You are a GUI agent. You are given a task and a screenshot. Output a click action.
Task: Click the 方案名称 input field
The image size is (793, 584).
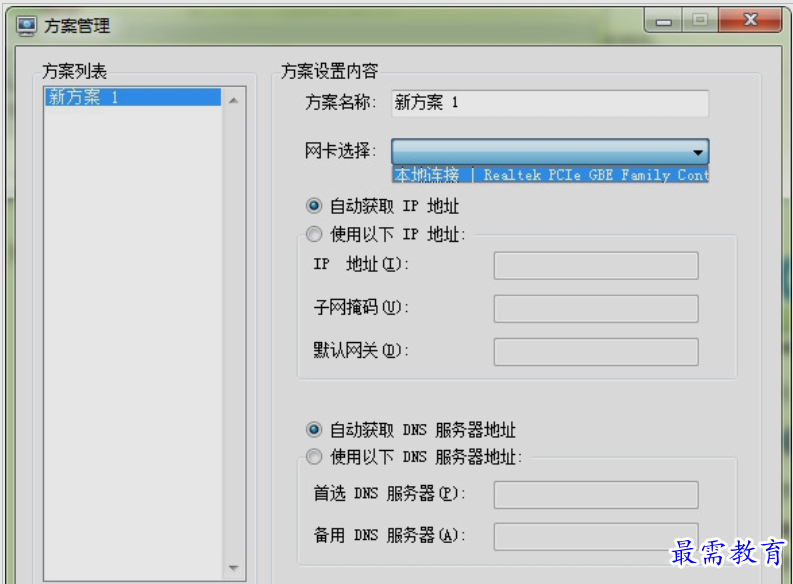tap(550, 103)
